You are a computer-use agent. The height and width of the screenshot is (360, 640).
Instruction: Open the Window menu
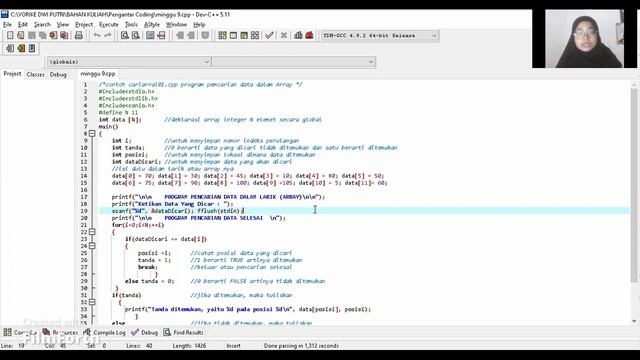point(176,24)
